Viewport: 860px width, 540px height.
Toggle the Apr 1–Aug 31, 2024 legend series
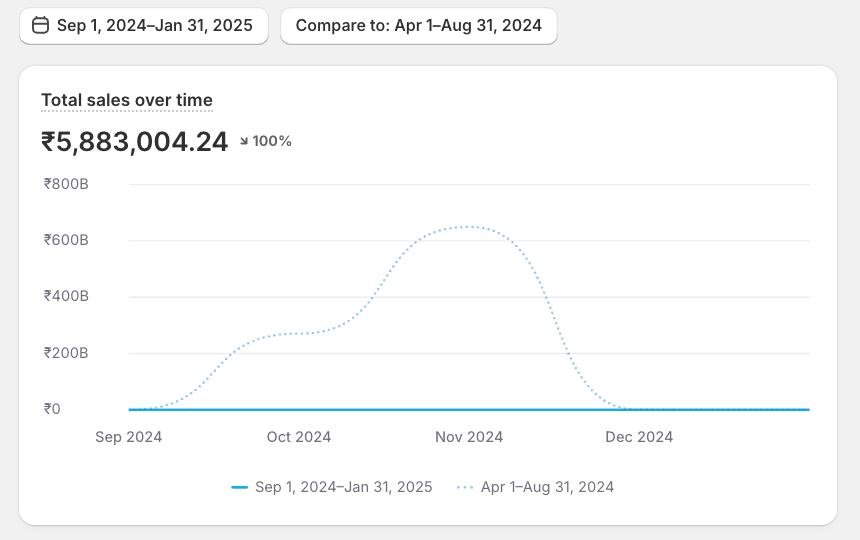pyautogui.click(x=547, y=487)
